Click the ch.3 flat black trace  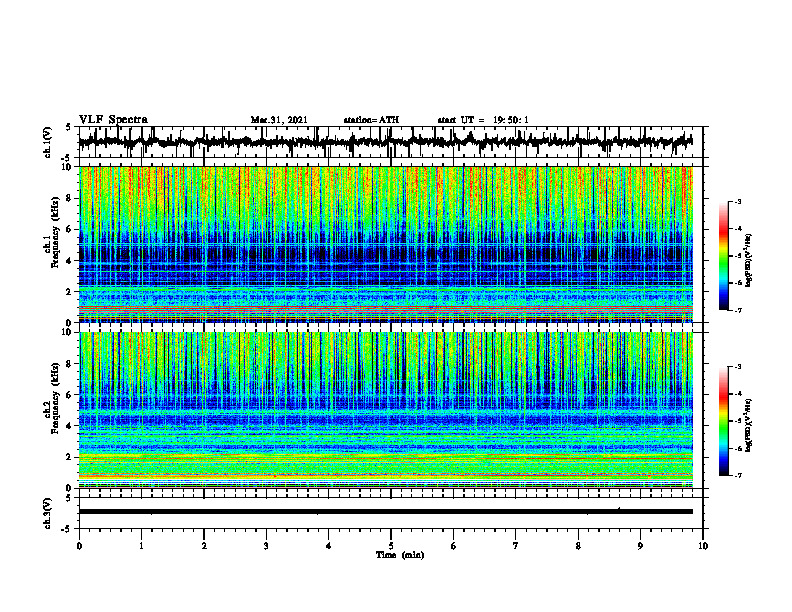coord(386,512)
